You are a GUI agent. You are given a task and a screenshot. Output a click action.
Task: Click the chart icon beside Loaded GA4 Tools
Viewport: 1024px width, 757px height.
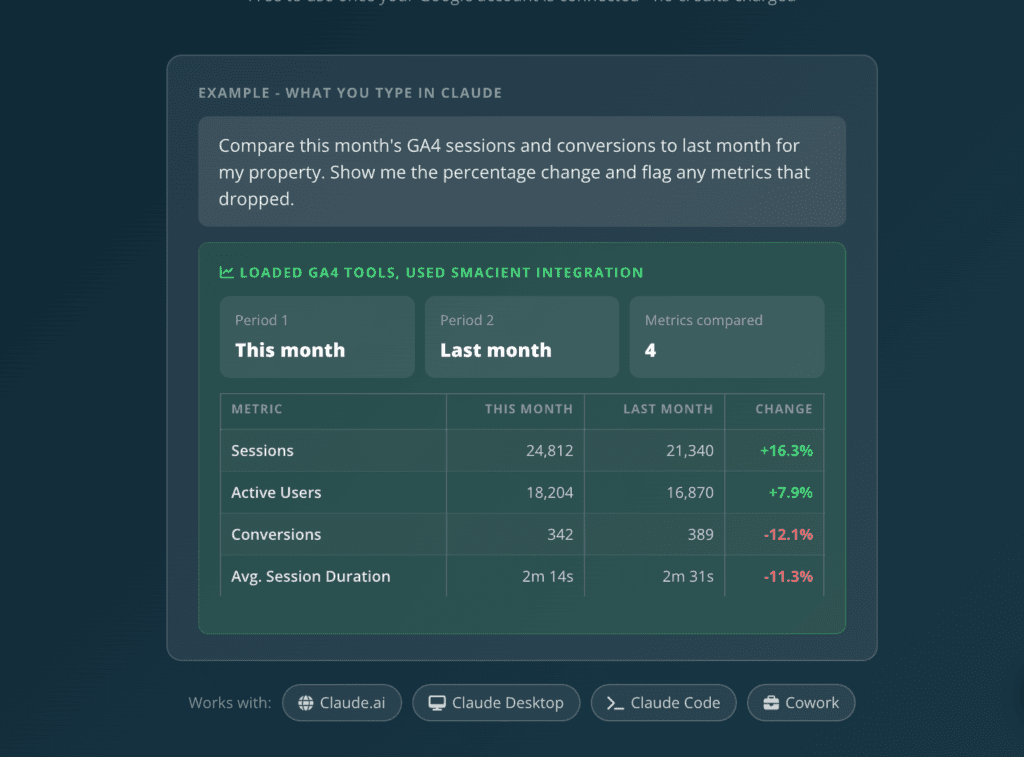pos(227,272)
